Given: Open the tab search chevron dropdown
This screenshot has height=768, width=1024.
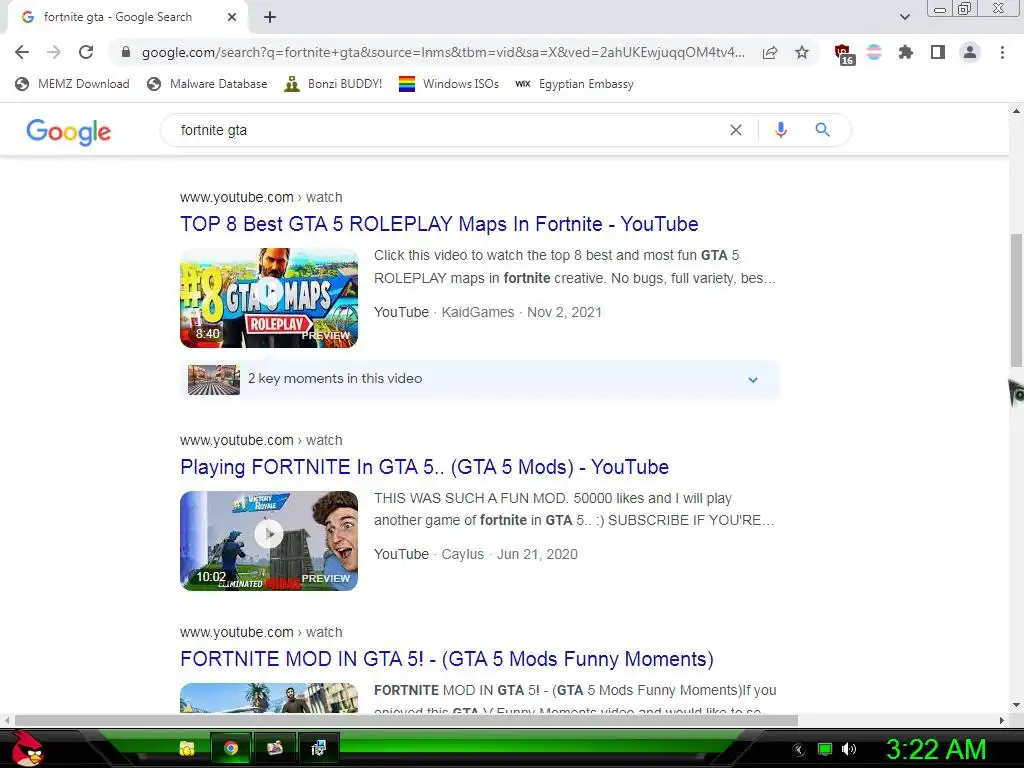Looking at the screenshot, I should coord(904,17).
